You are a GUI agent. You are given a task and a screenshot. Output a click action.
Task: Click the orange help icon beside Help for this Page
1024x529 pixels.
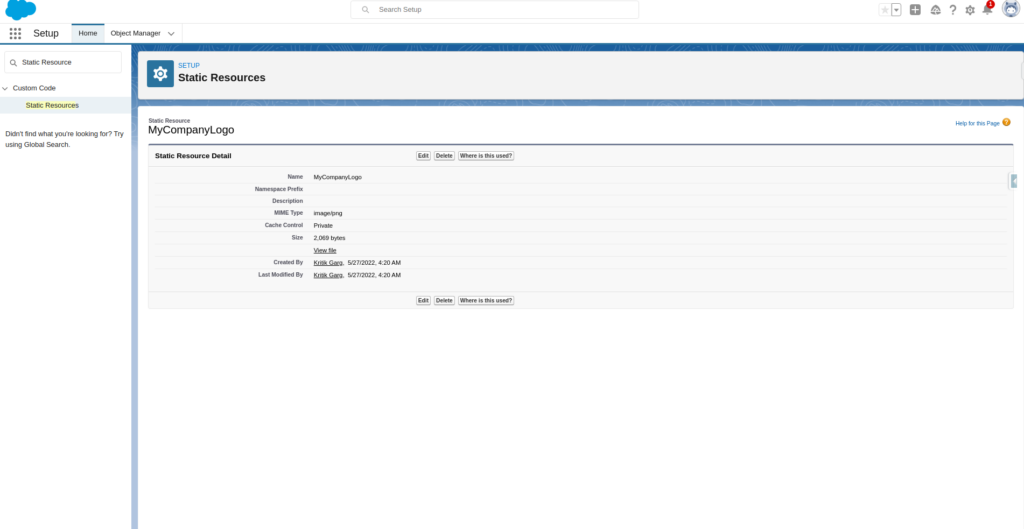[1006, 122]
